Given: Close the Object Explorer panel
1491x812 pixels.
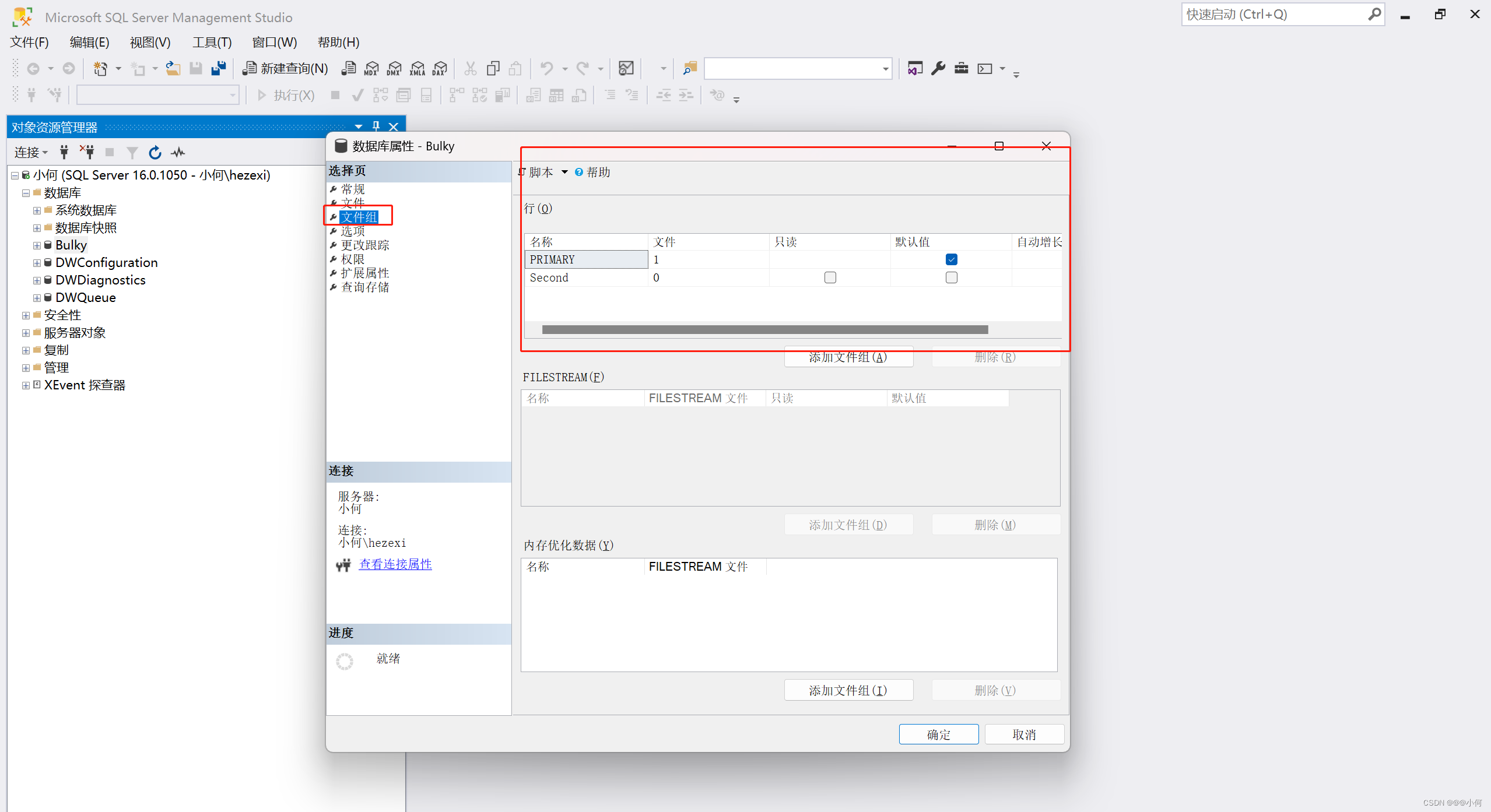Looking at the screenshot, I should 394,126.
